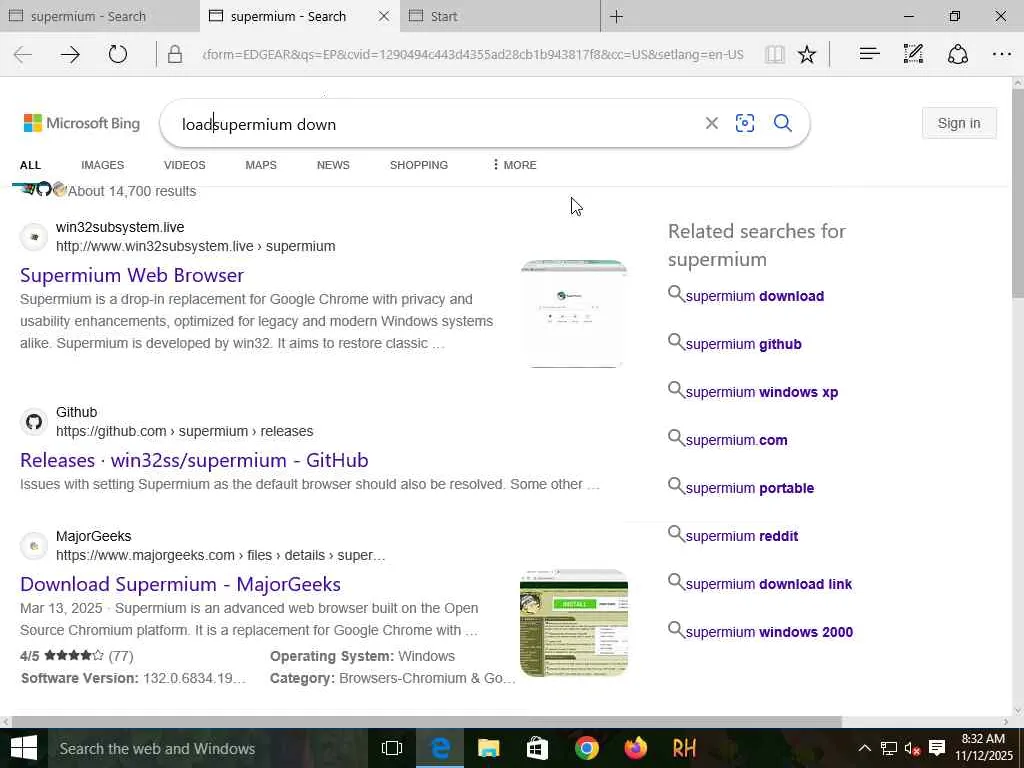This screenshot has height=768, width=1024.
Task: Select the SHOPPING results tab
Action: [x=419, y=165]
